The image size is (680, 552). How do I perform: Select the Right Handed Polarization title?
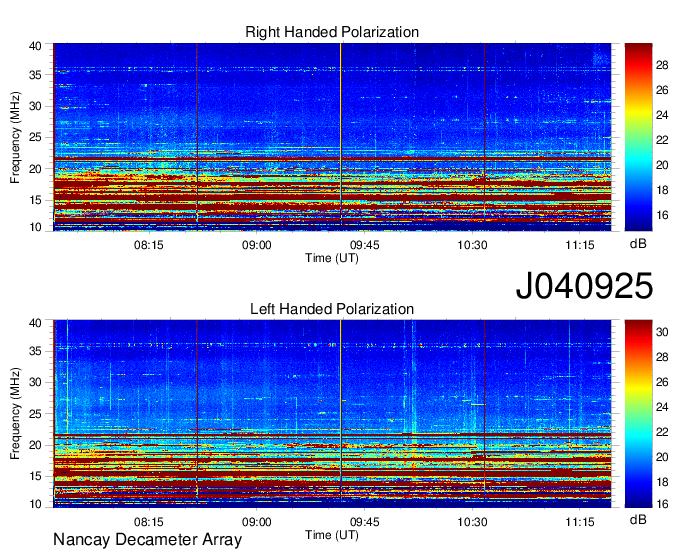332,32
